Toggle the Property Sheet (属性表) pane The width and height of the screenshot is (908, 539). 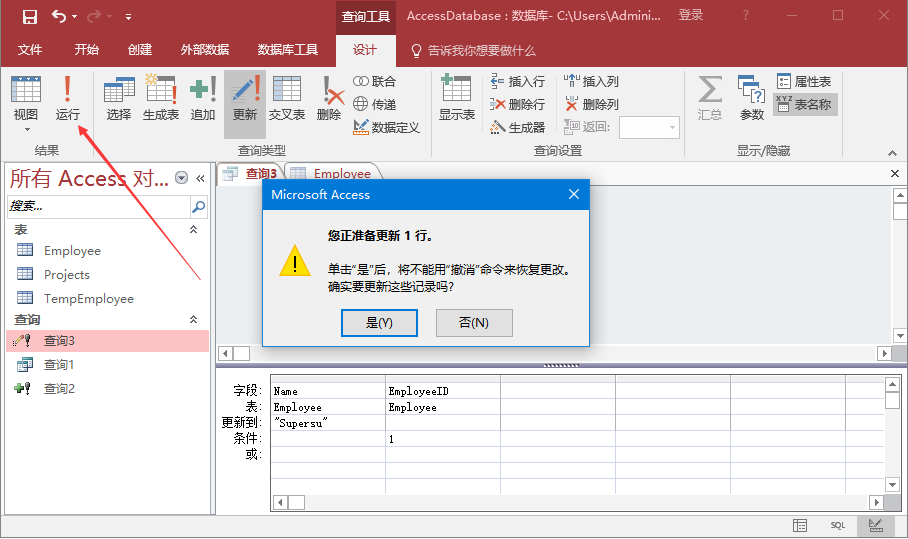coord(805,82)
